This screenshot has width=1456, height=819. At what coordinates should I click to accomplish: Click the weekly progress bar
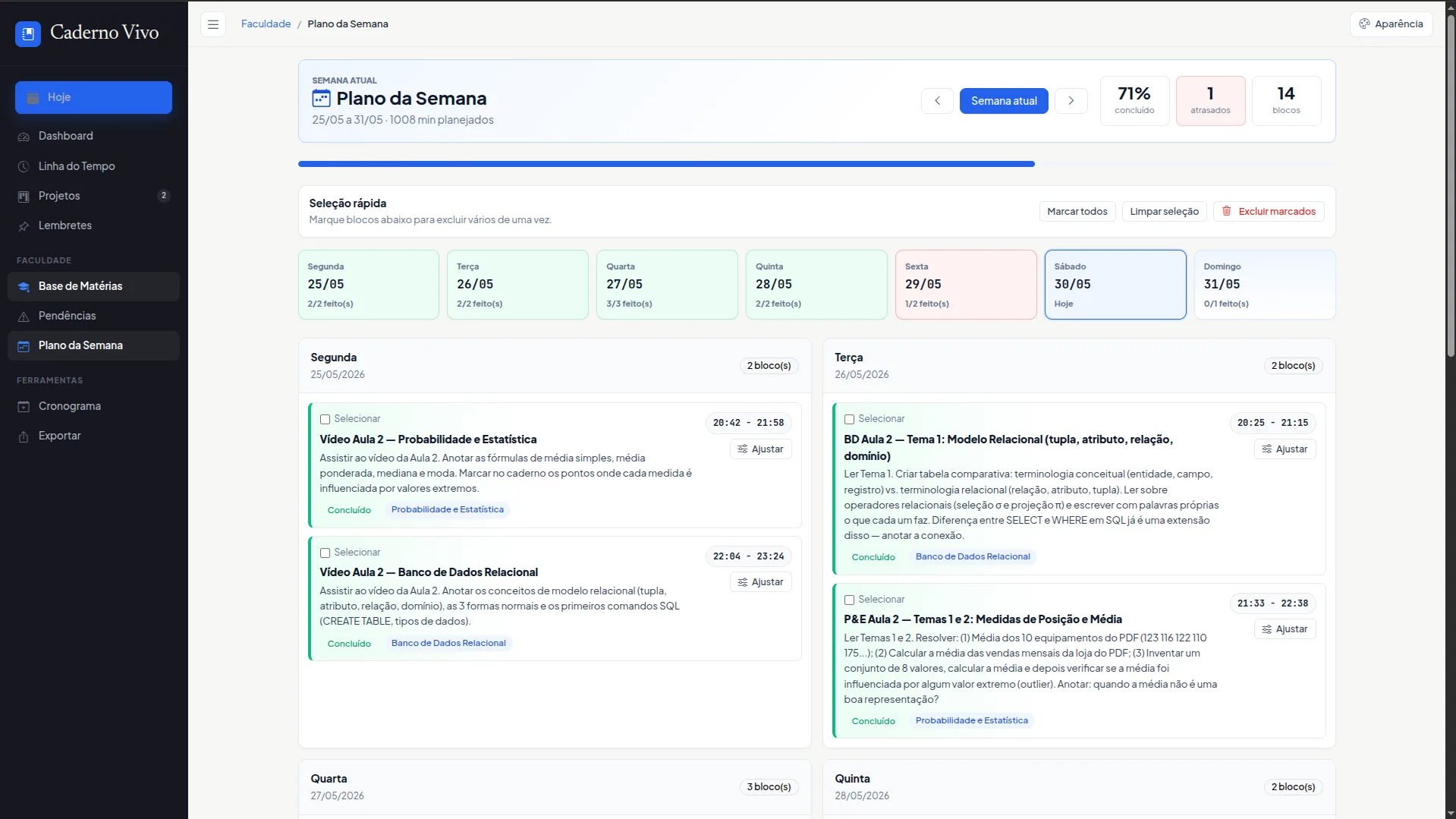(x=816, y=164)
